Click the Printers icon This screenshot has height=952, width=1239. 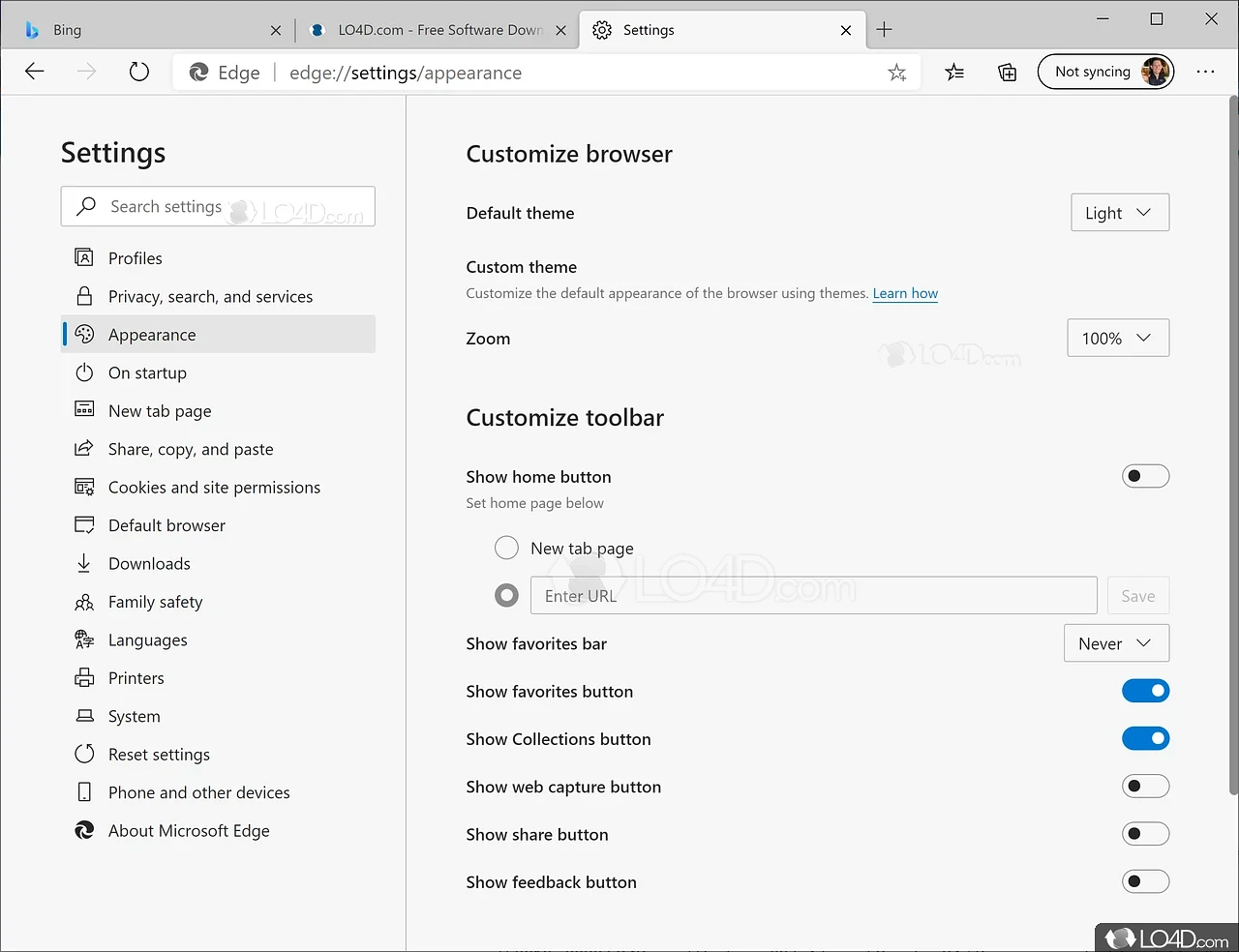tap(84, 678)
